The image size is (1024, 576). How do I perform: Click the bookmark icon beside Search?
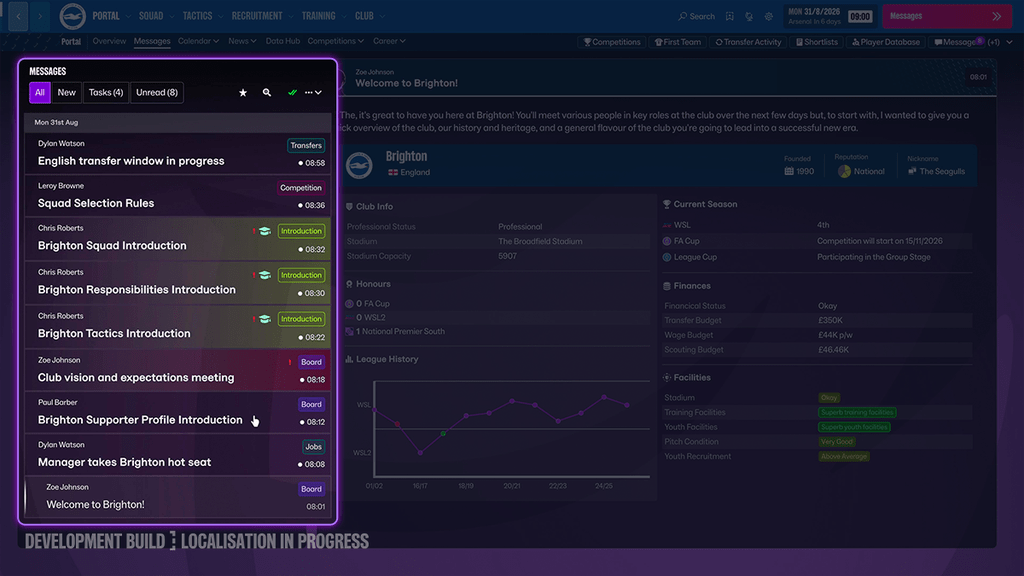(x=729, y=16)
